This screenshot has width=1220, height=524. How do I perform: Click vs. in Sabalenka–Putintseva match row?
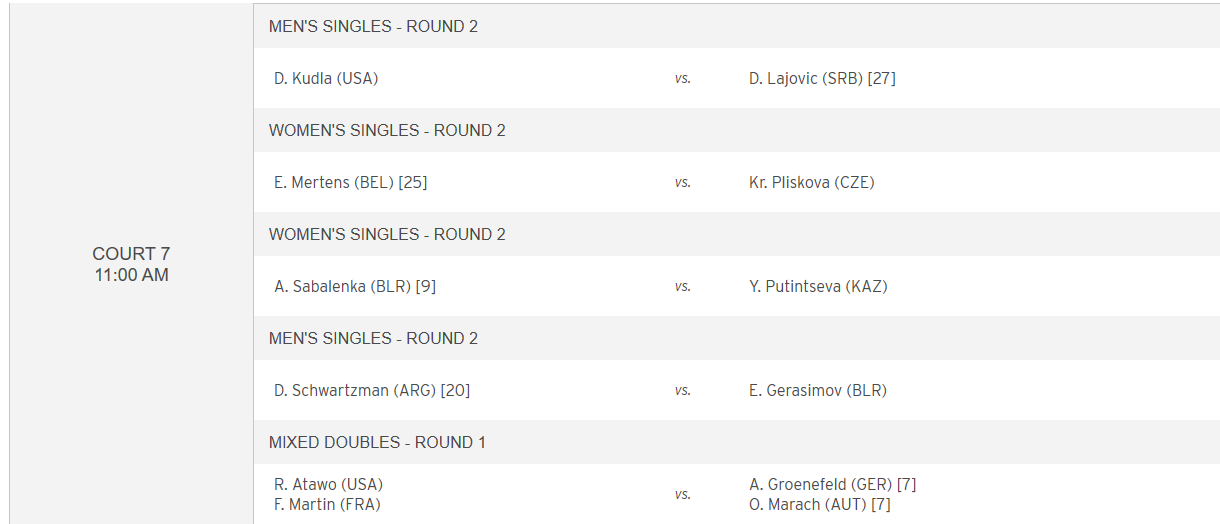tap(682, 286)
